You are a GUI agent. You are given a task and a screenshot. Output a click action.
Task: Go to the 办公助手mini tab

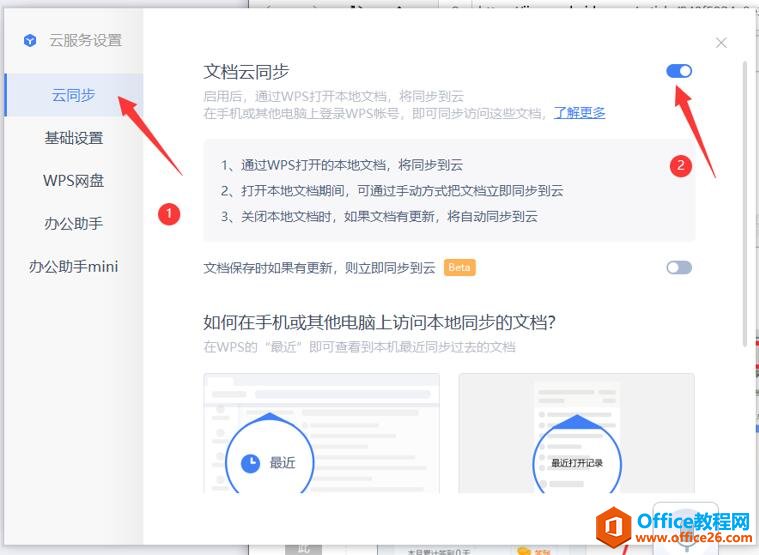pyautogui.click(x=74, y=267)
